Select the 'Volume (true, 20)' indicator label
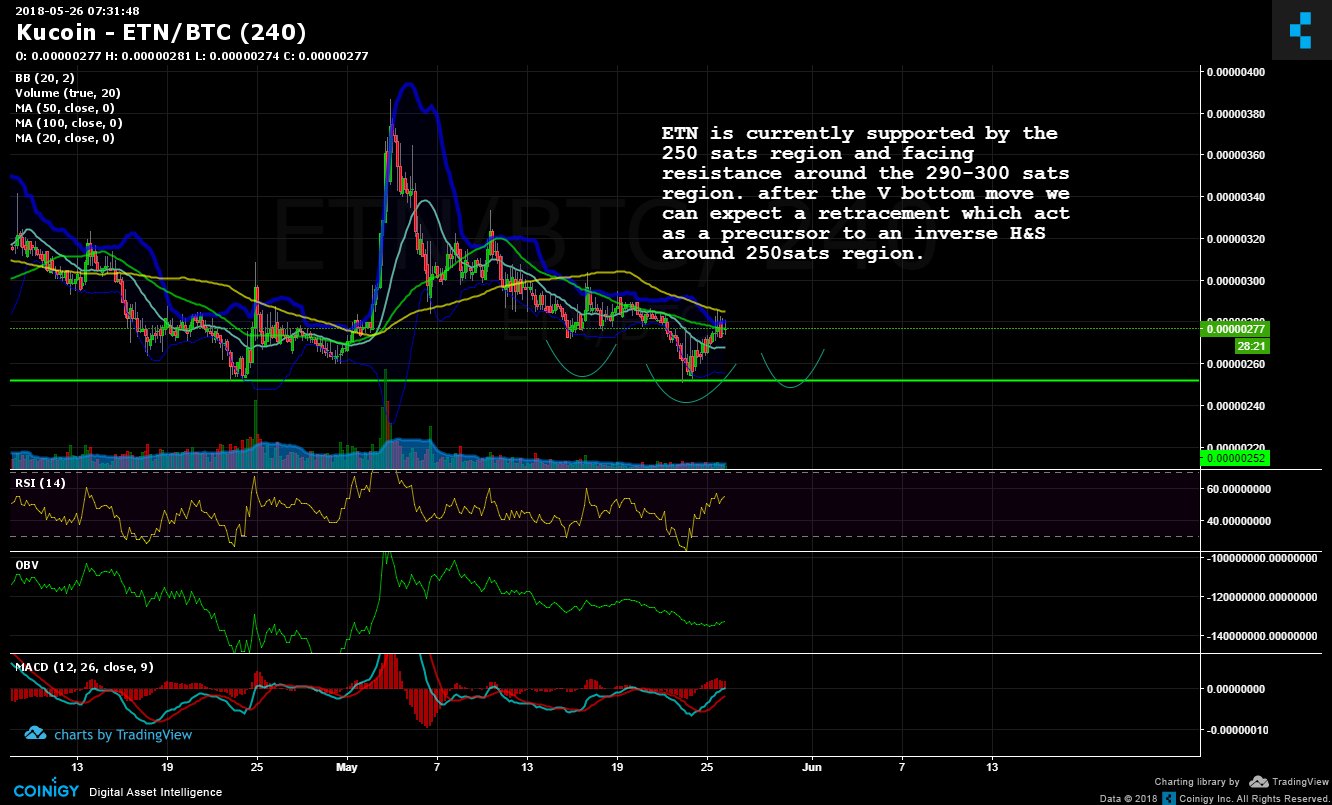 click(68, 93)
